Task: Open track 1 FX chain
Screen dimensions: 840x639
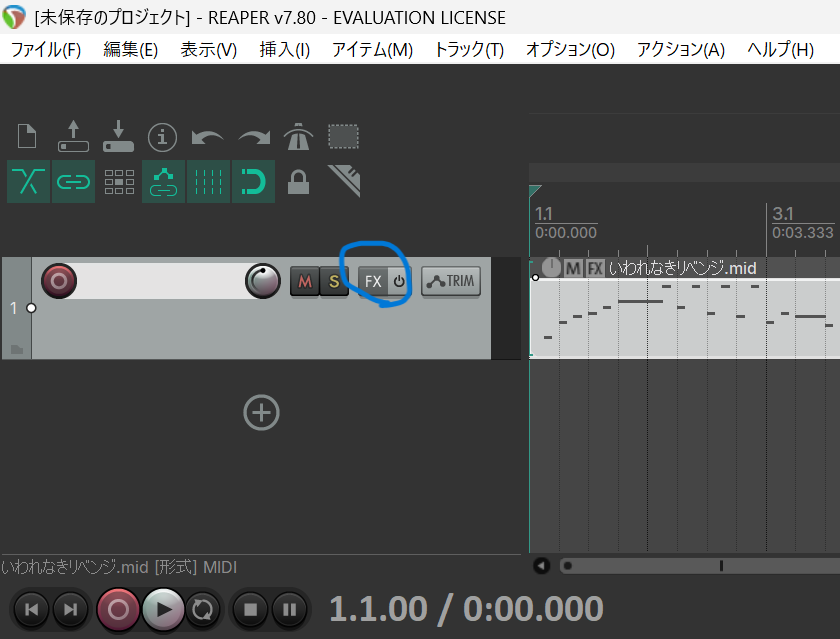Action: click(x=373, y=281)
